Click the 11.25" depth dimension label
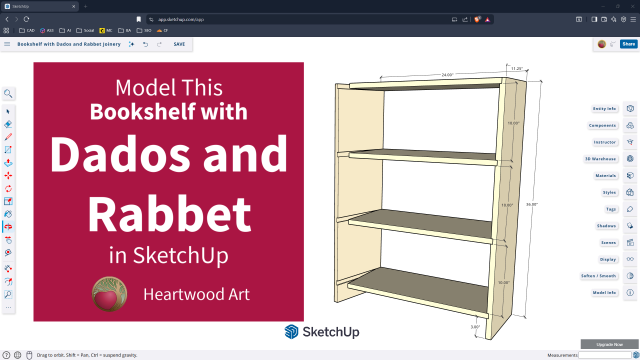The width and height of the screenshot is (640, 360). 517,69
